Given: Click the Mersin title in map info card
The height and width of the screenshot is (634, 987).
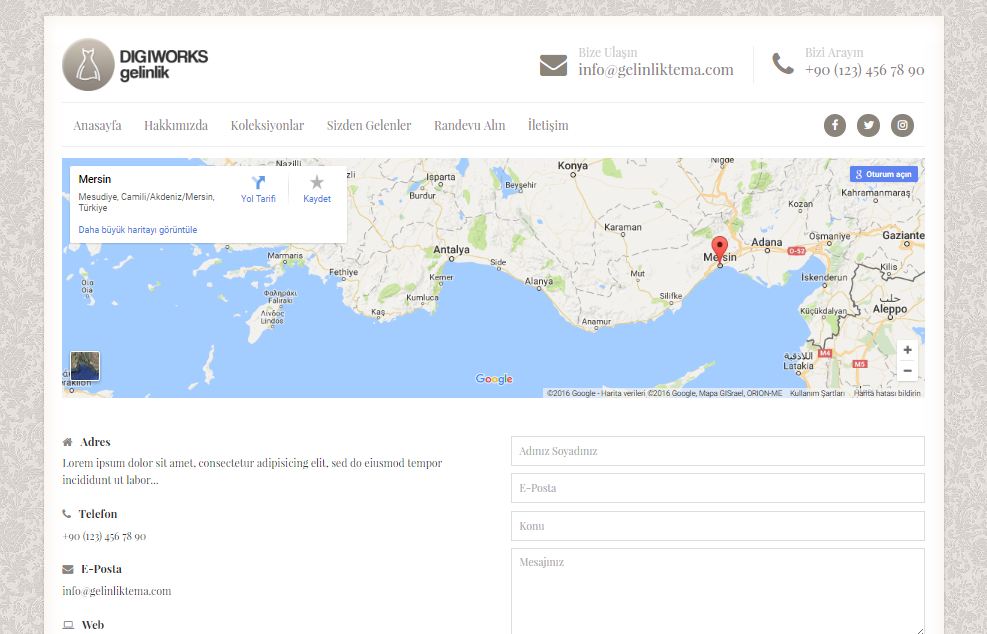Looking at the screenshot, I should 94,179.
